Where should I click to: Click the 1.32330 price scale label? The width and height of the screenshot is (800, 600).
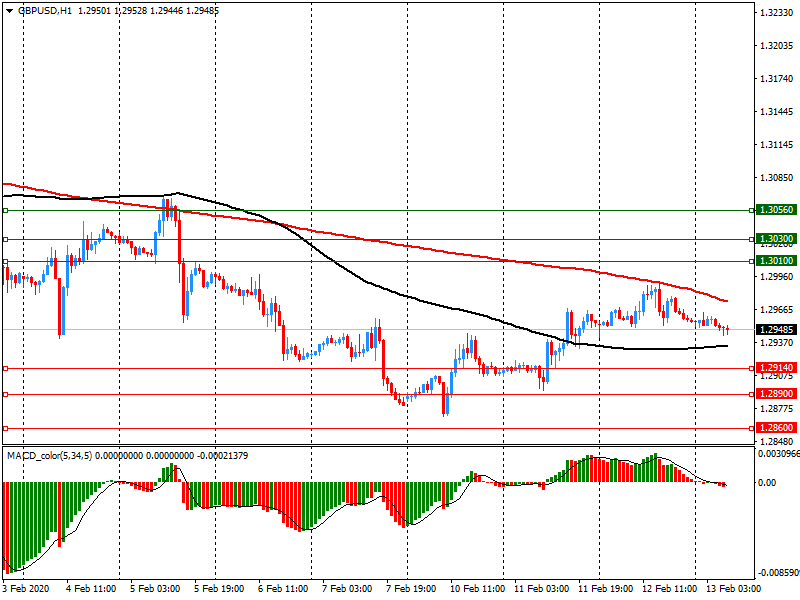(x=777, y=13)
